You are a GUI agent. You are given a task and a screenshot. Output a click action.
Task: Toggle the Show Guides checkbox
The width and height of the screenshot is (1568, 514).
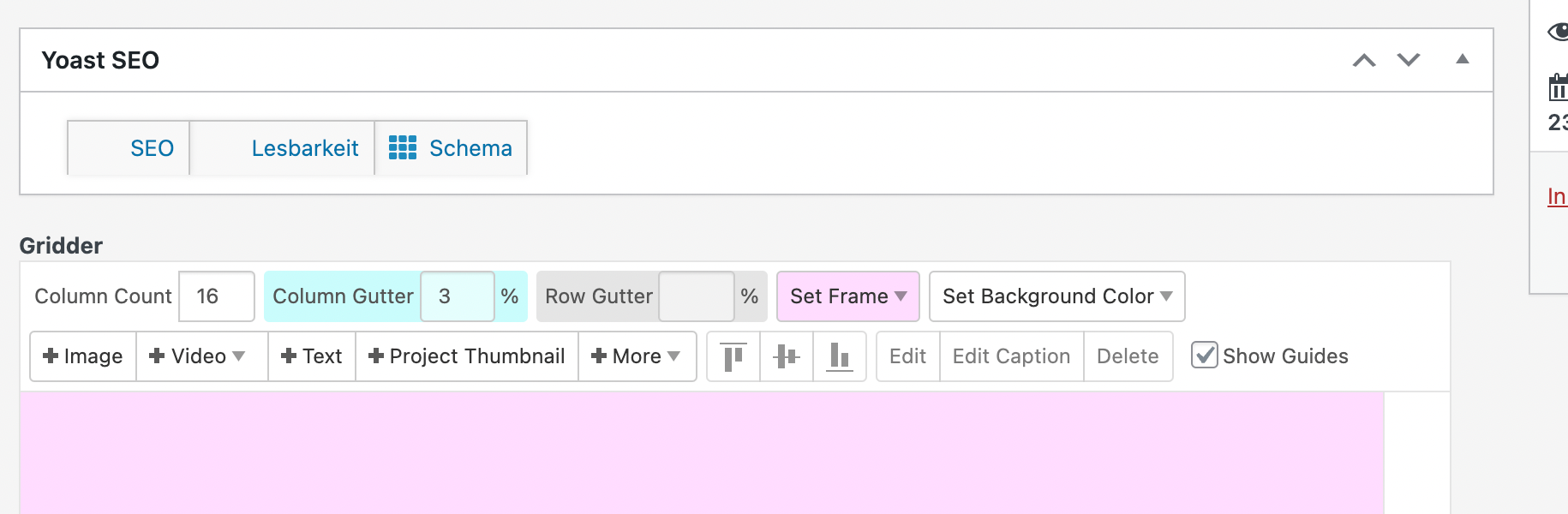[1205, 356]
